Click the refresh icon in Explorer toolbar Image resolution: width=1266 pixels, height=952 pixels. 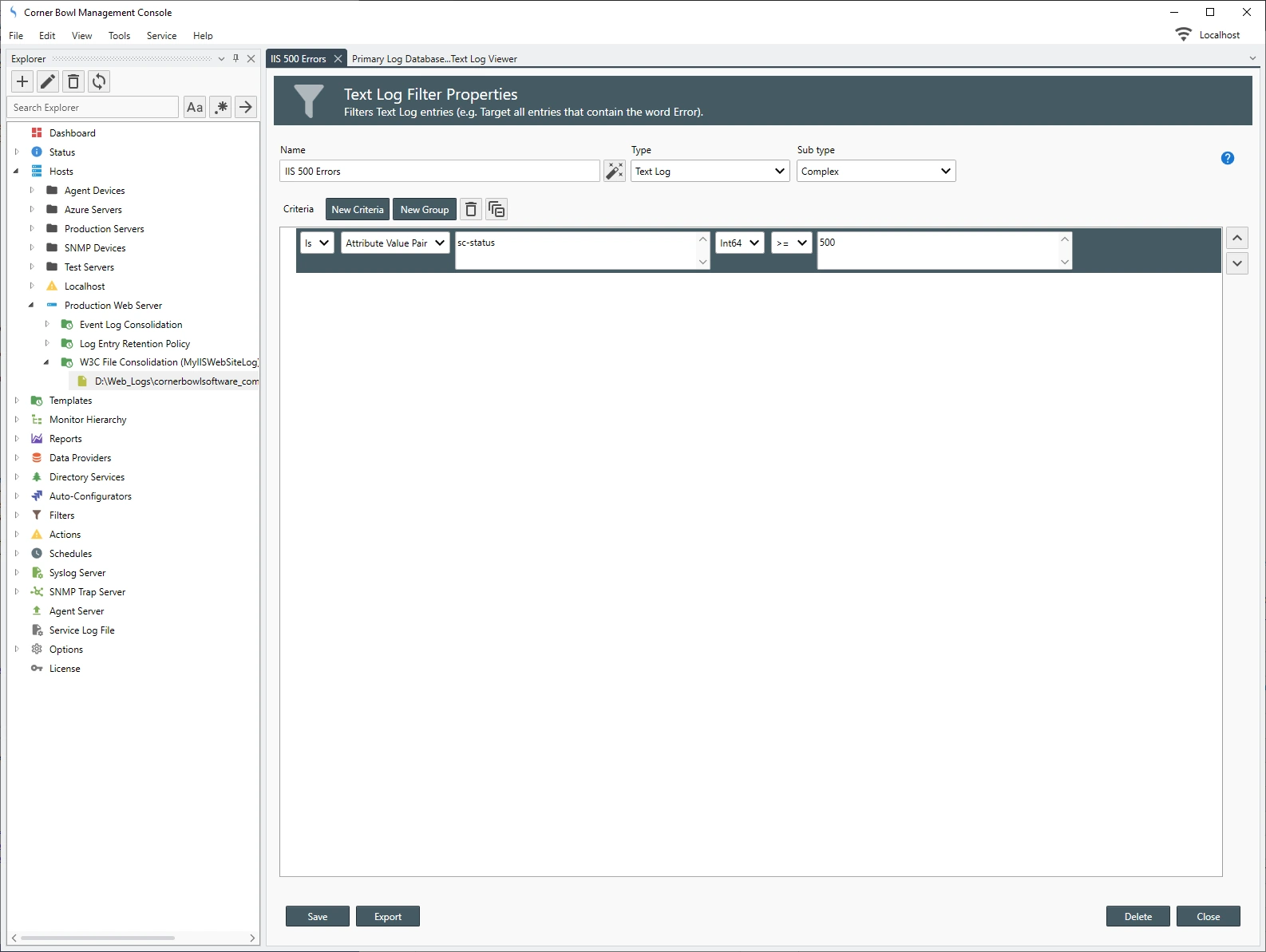[99, 81]
